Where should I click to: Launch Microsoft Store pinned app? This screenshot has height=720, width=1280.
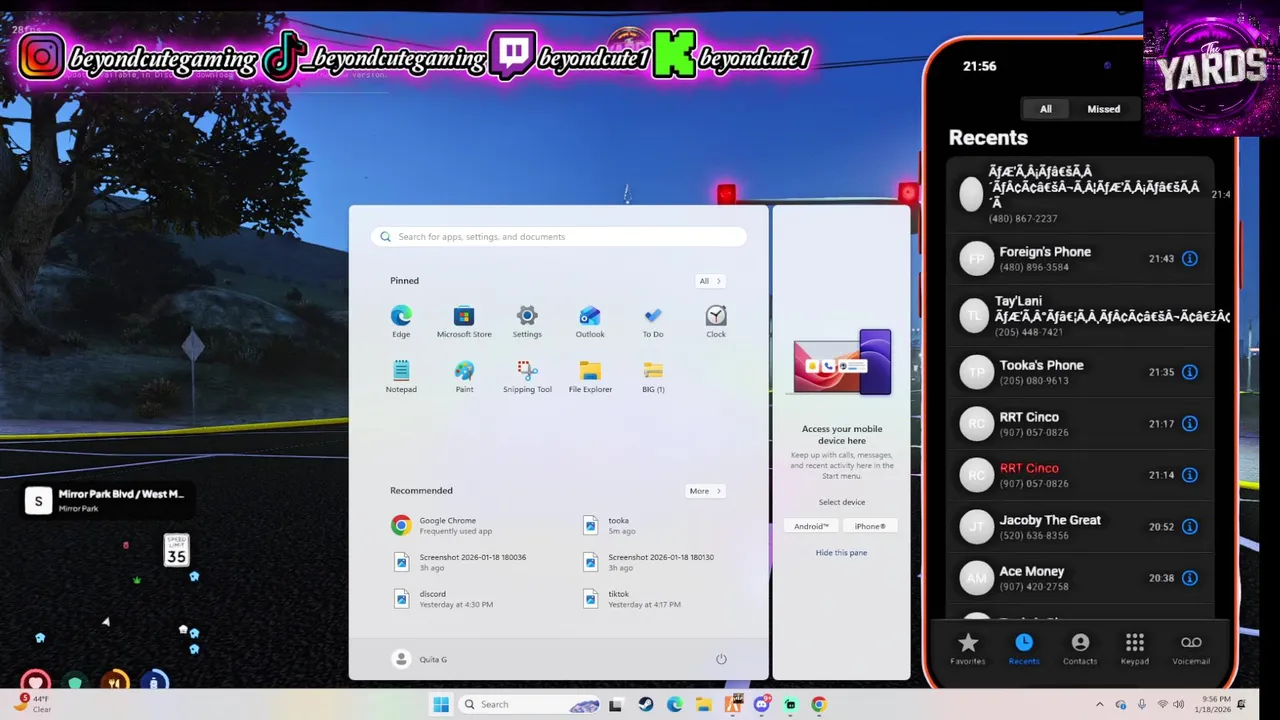[464, 322]
